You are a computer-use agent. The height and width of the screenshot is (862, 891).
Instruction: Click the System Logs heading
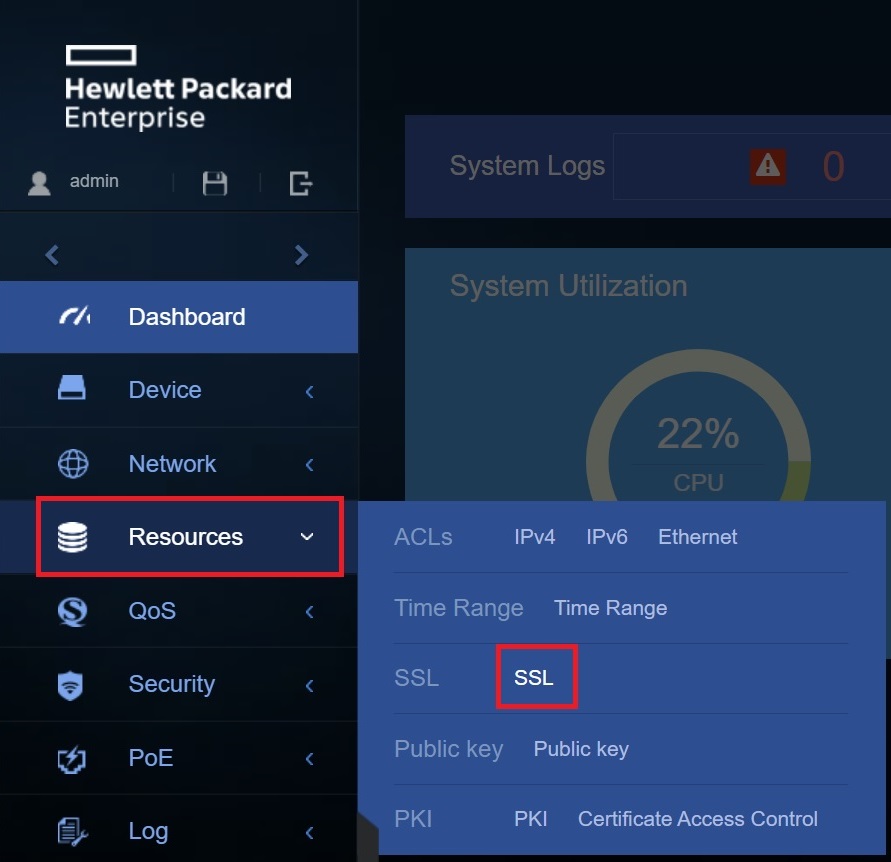click(527, 166)
